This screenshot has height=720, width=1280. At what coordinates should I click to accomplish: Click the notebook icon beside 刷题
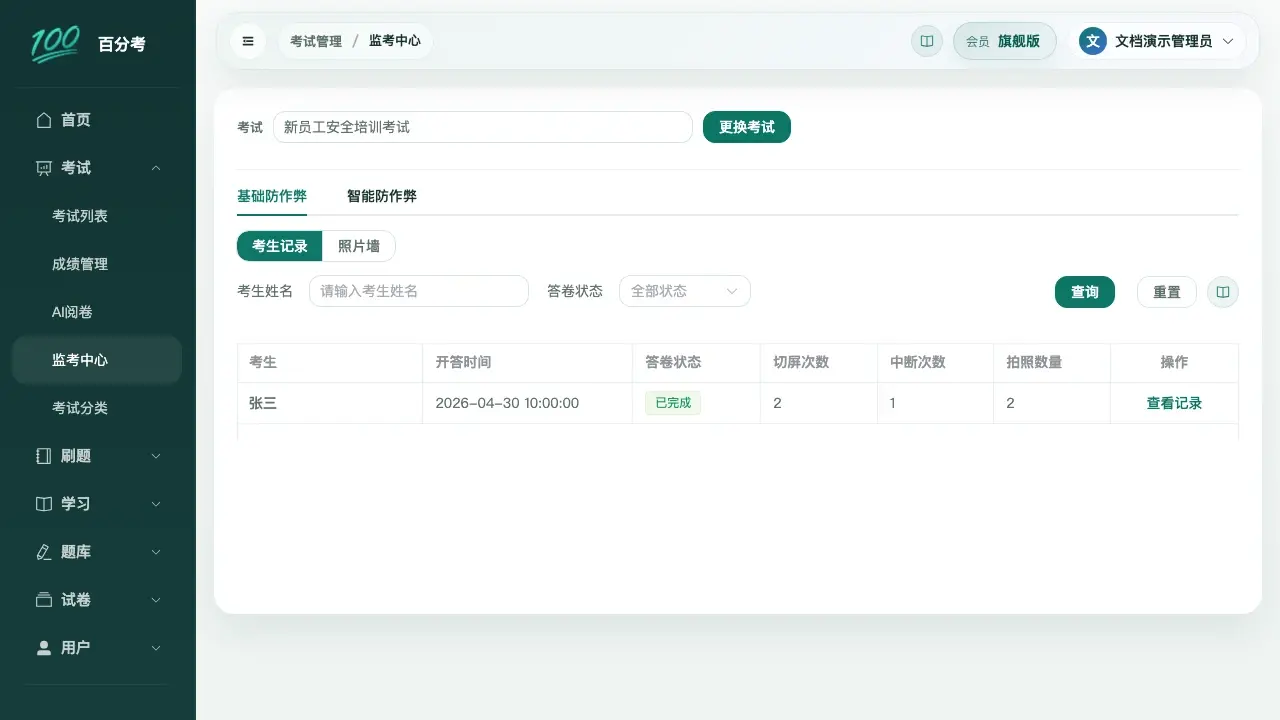(43, 456)
